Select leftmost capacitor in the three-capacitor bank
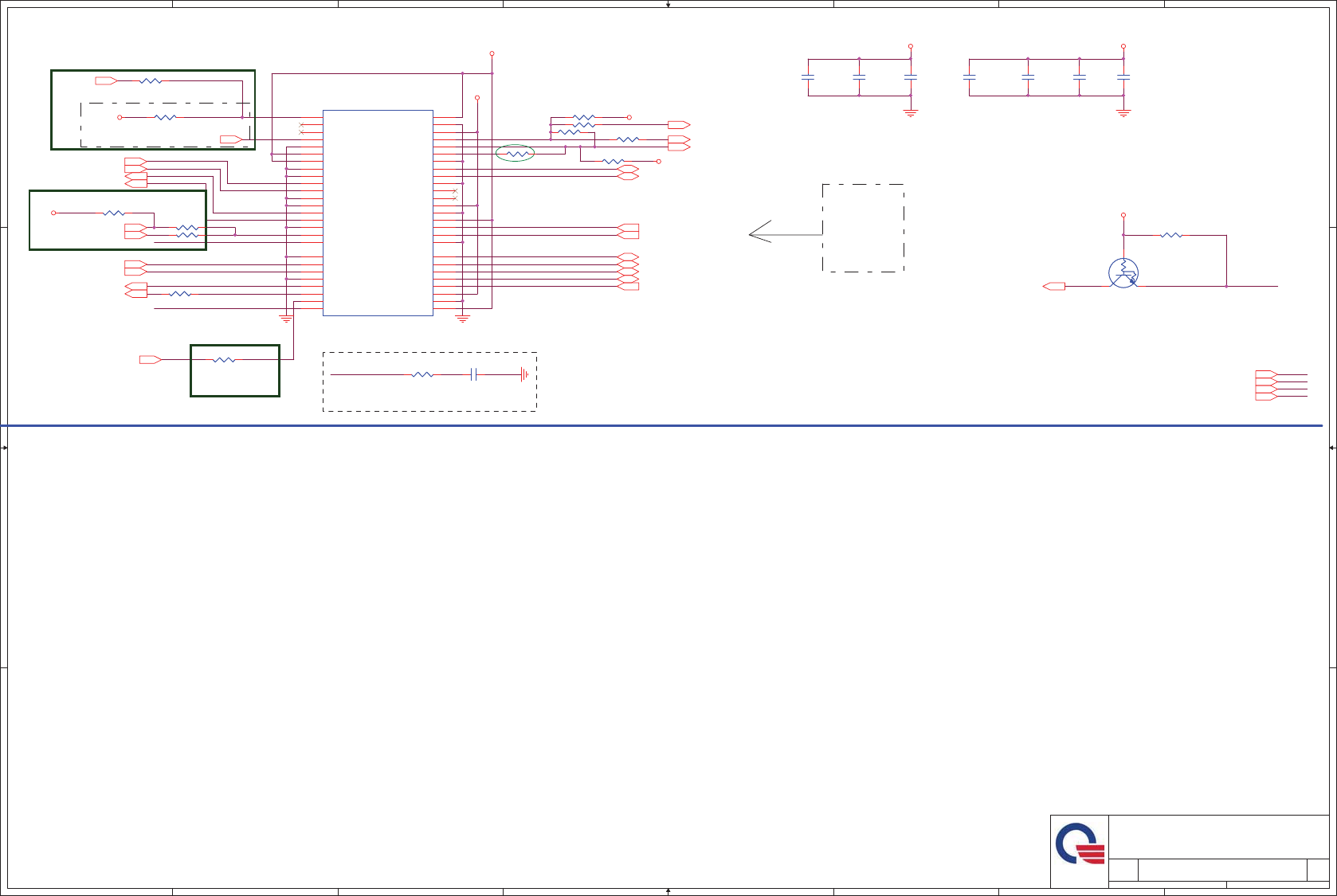1337x896 pixels. point(808,77)
